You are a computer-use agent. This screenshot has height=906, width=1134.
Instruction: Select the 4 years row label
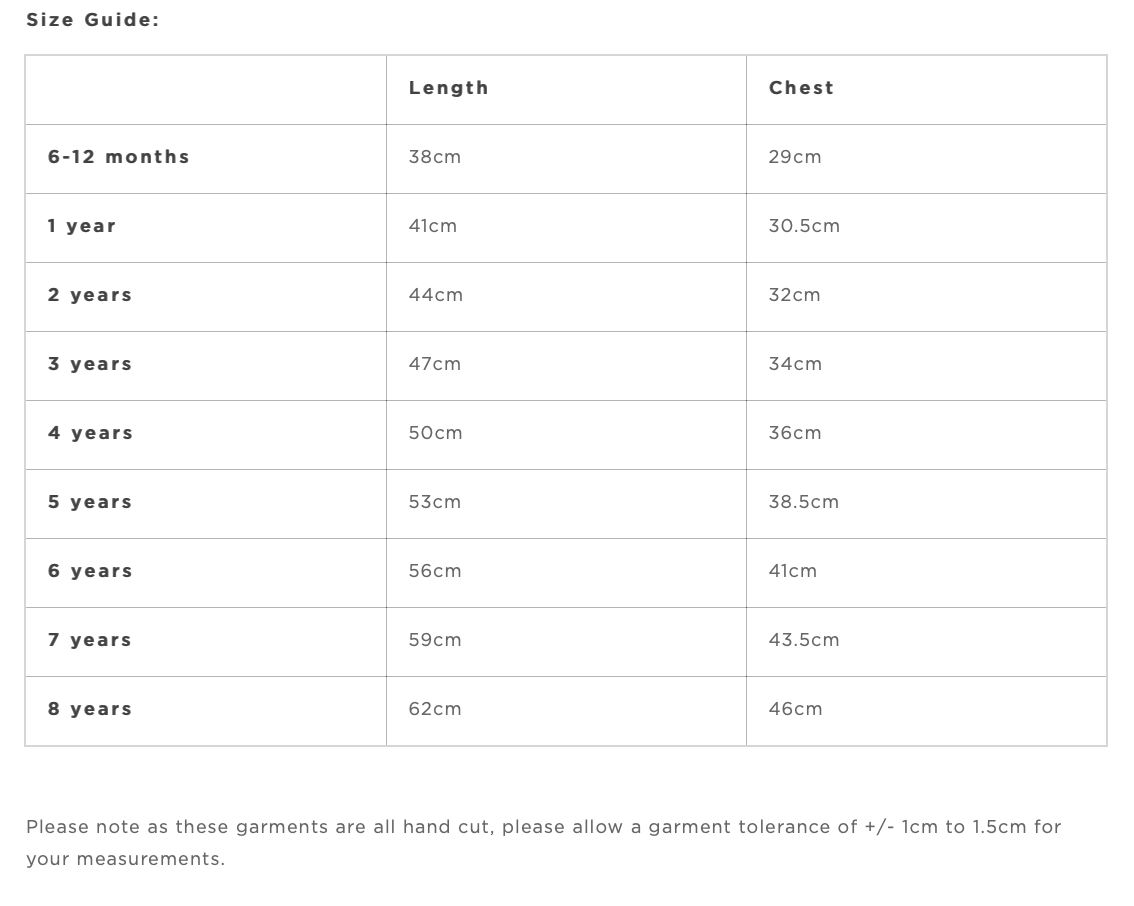point(90,433)
